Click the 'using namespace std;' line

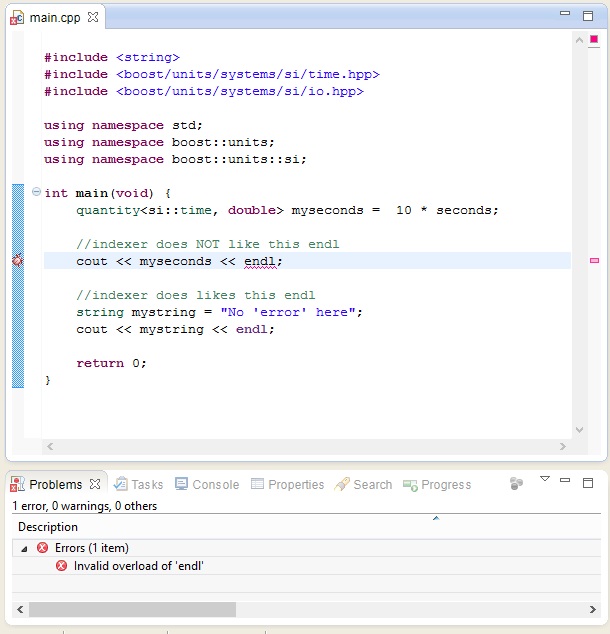(x=123, y=125)
